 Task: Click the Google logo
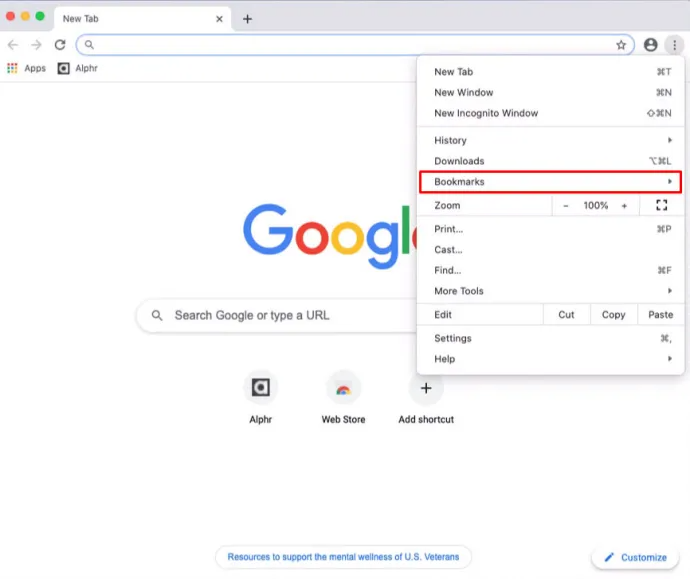[330, 237]
